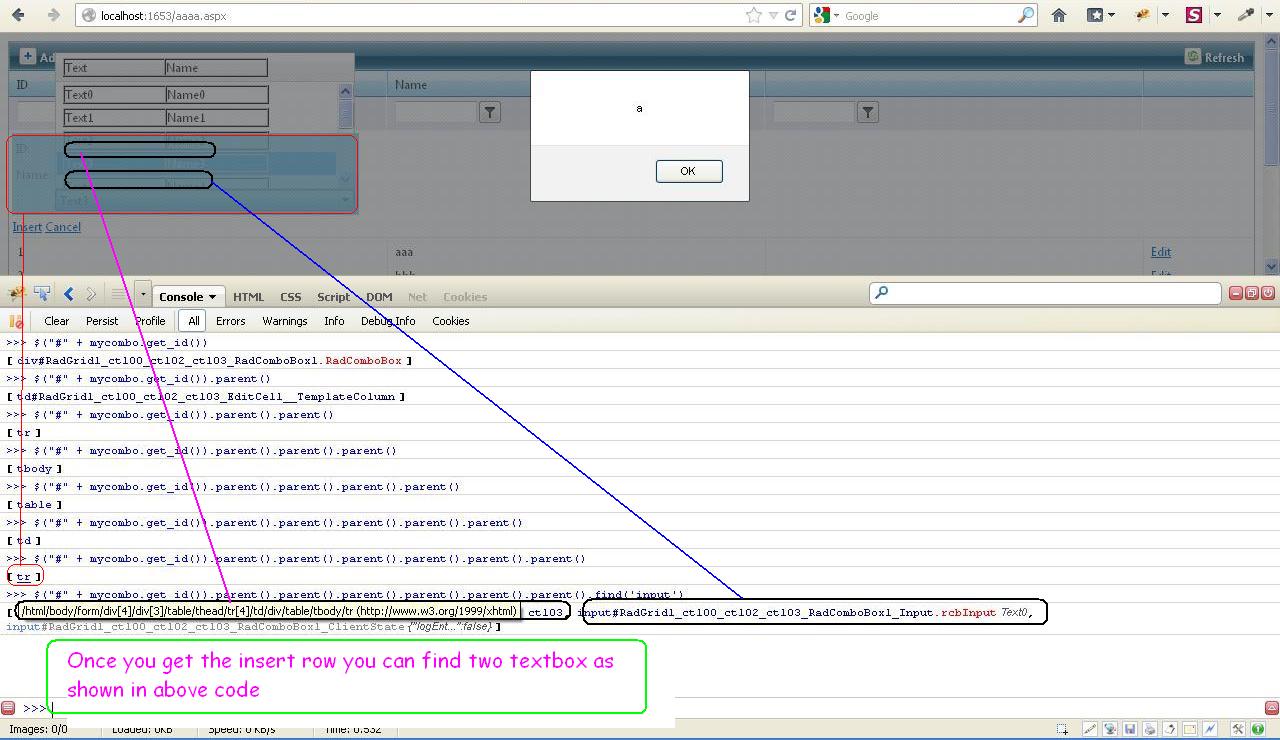Expand the bookmarks button dropdown arrow
This screenshot has width=1280, height=740.
pyautogui.click(x=1111, y=15)
